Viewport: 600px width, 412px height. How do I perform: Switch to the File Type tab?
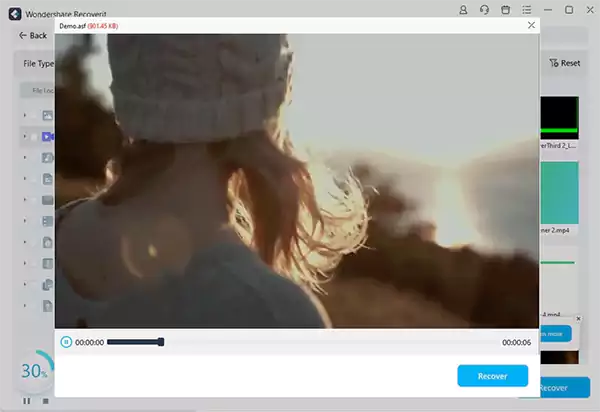[38, 64]
